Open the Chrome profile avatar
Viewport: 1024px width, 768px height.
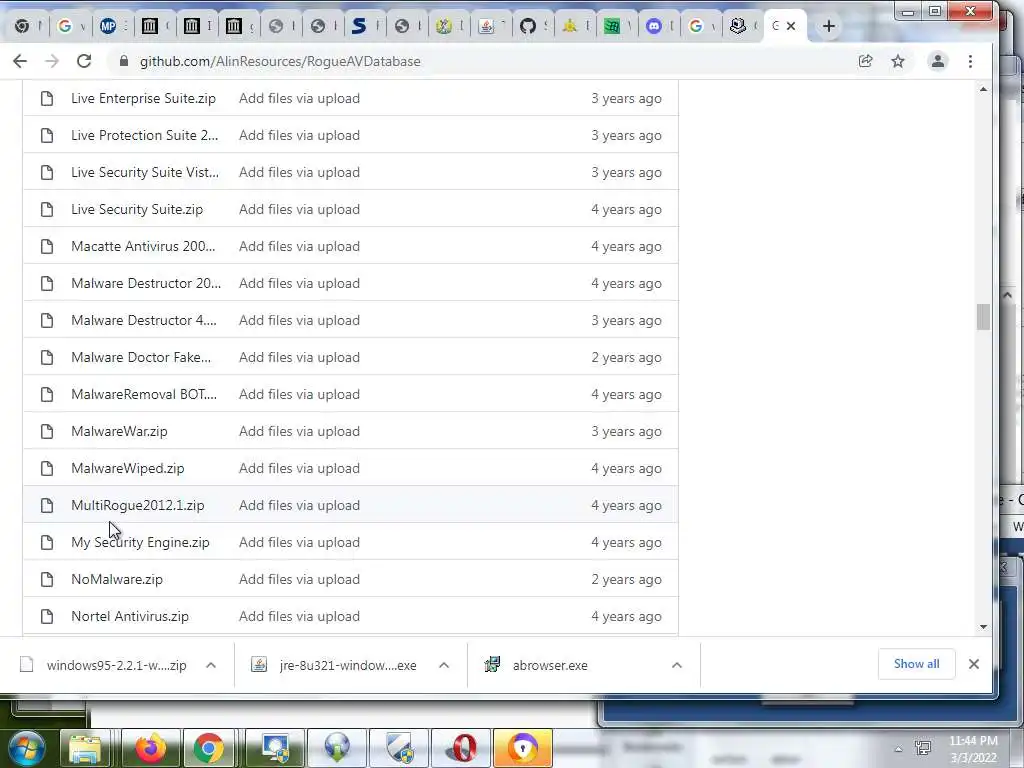938,61
